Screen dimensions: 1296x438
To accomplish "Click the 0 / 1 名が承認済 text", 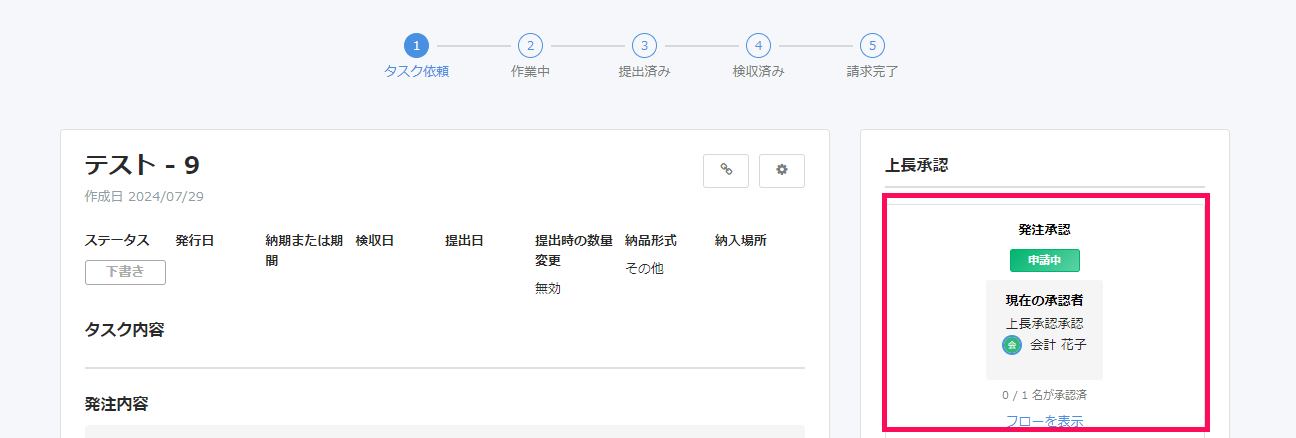I will pyautogui.click(x=1044, y=395).
